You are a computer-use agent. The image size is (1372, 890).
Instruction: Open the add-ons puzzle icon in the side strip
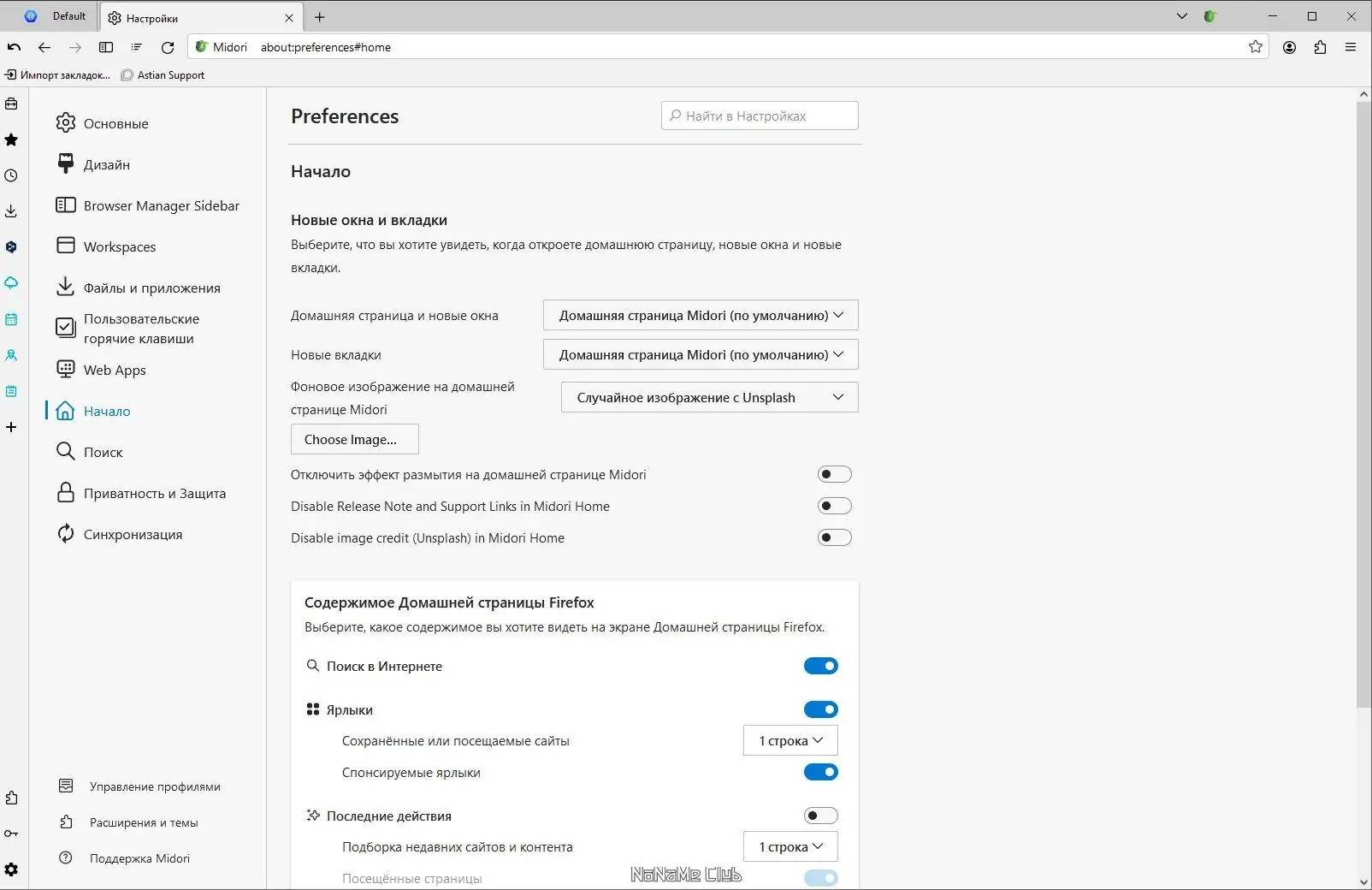[x=11, y=798]
